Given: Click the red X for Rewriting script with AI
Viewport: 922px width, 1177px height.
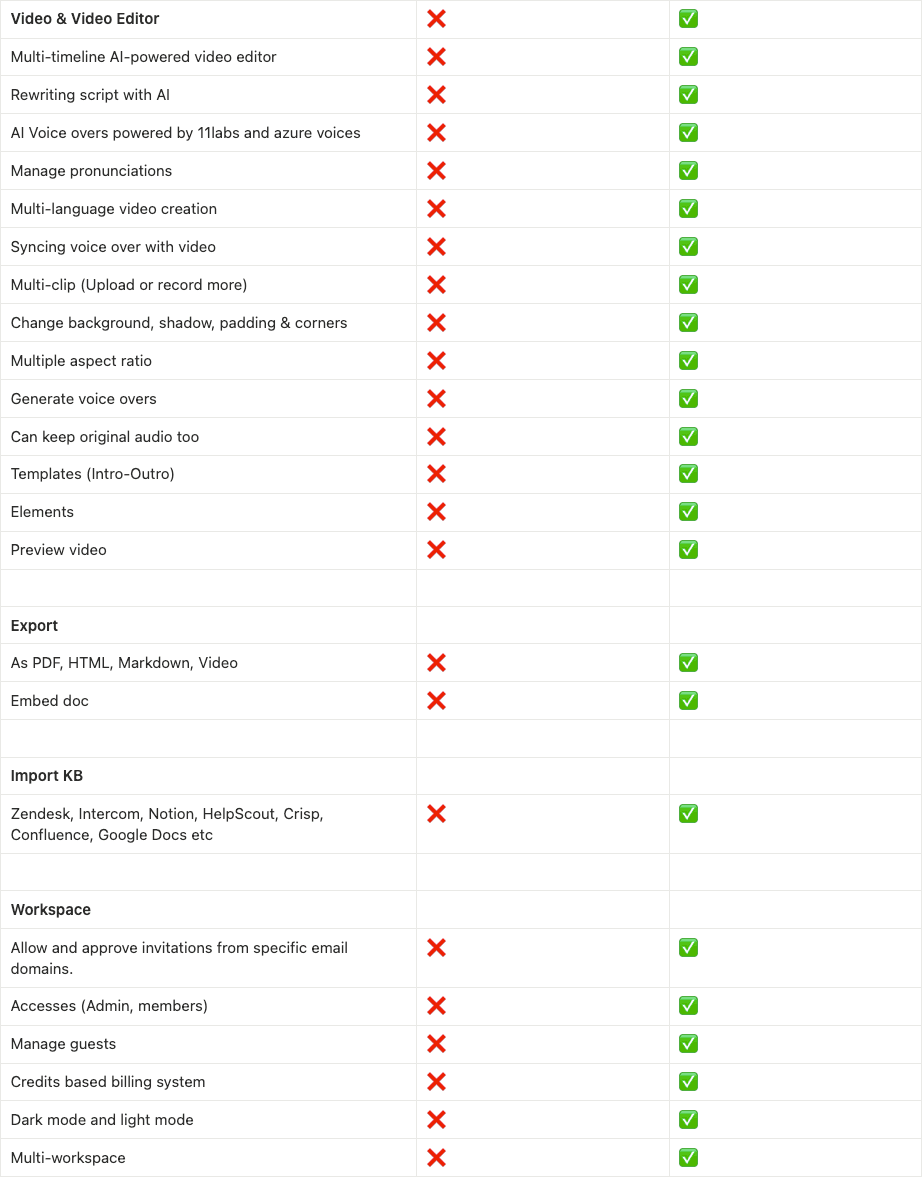Looking at the screenshot, I should coord(436,95).
